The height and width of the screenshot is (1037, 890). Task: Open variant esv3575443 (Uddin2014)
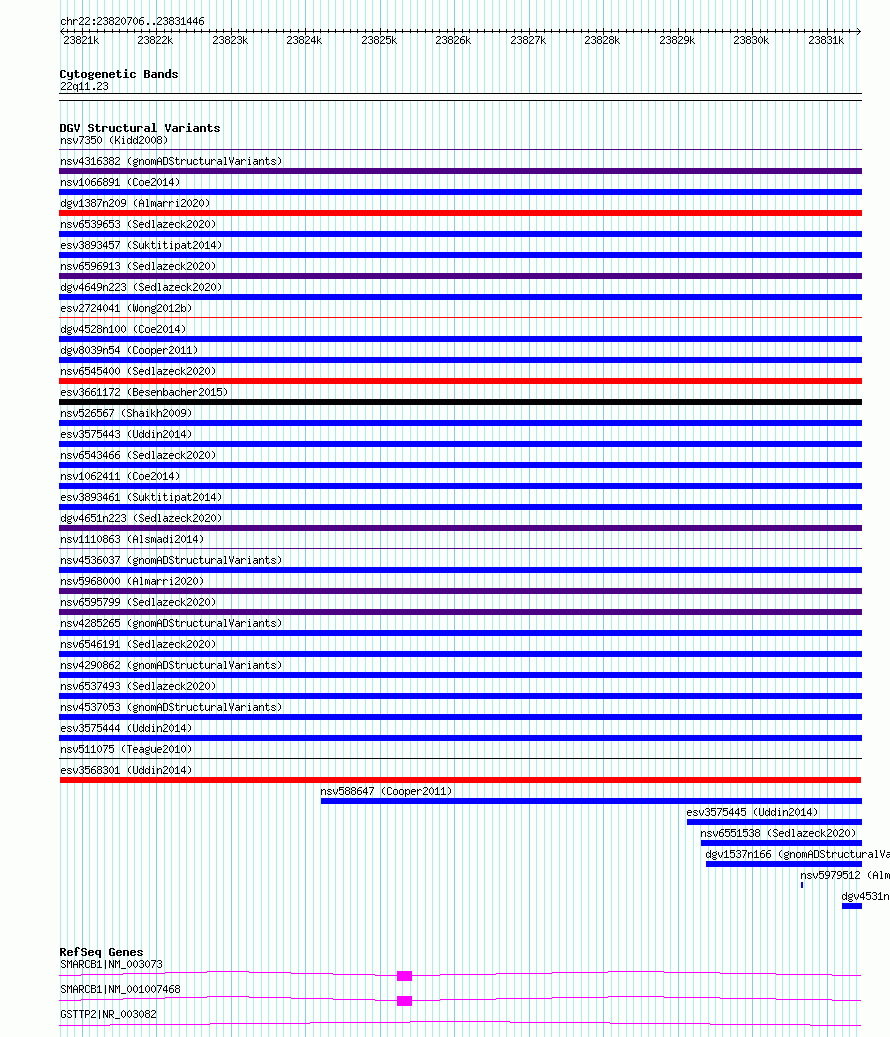tap(126, 435)
